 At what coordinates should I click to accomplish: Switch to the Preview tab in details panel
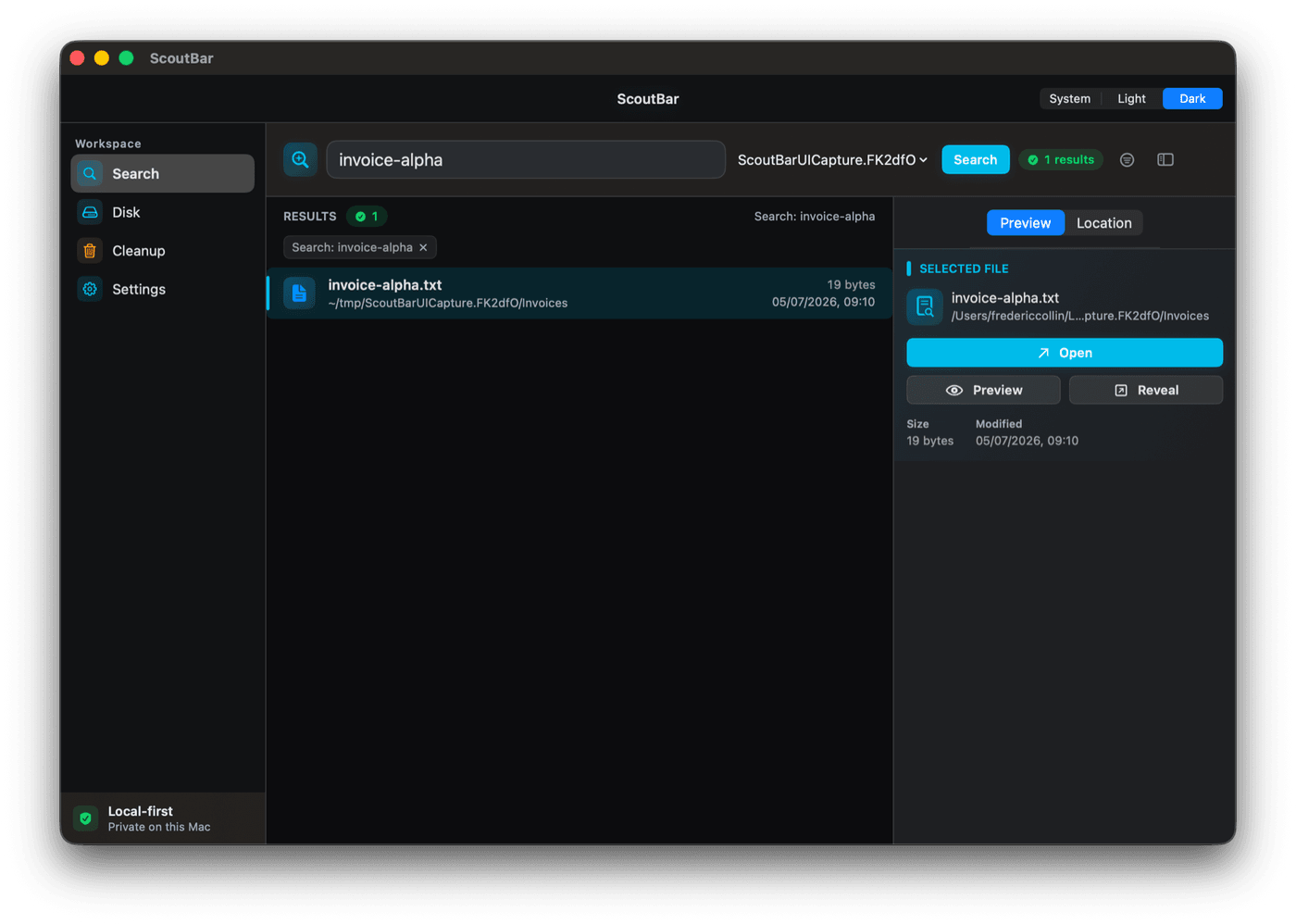tap(1026, 223)
